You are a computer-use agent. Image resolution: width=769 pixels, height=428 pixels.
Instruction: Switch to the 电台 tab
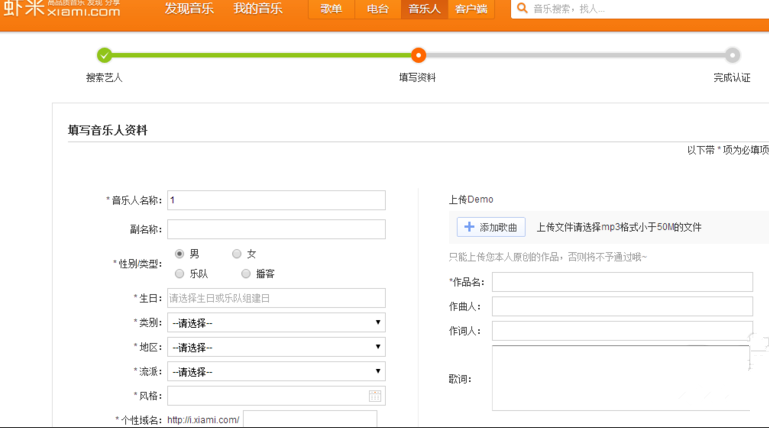coord(378,9)
